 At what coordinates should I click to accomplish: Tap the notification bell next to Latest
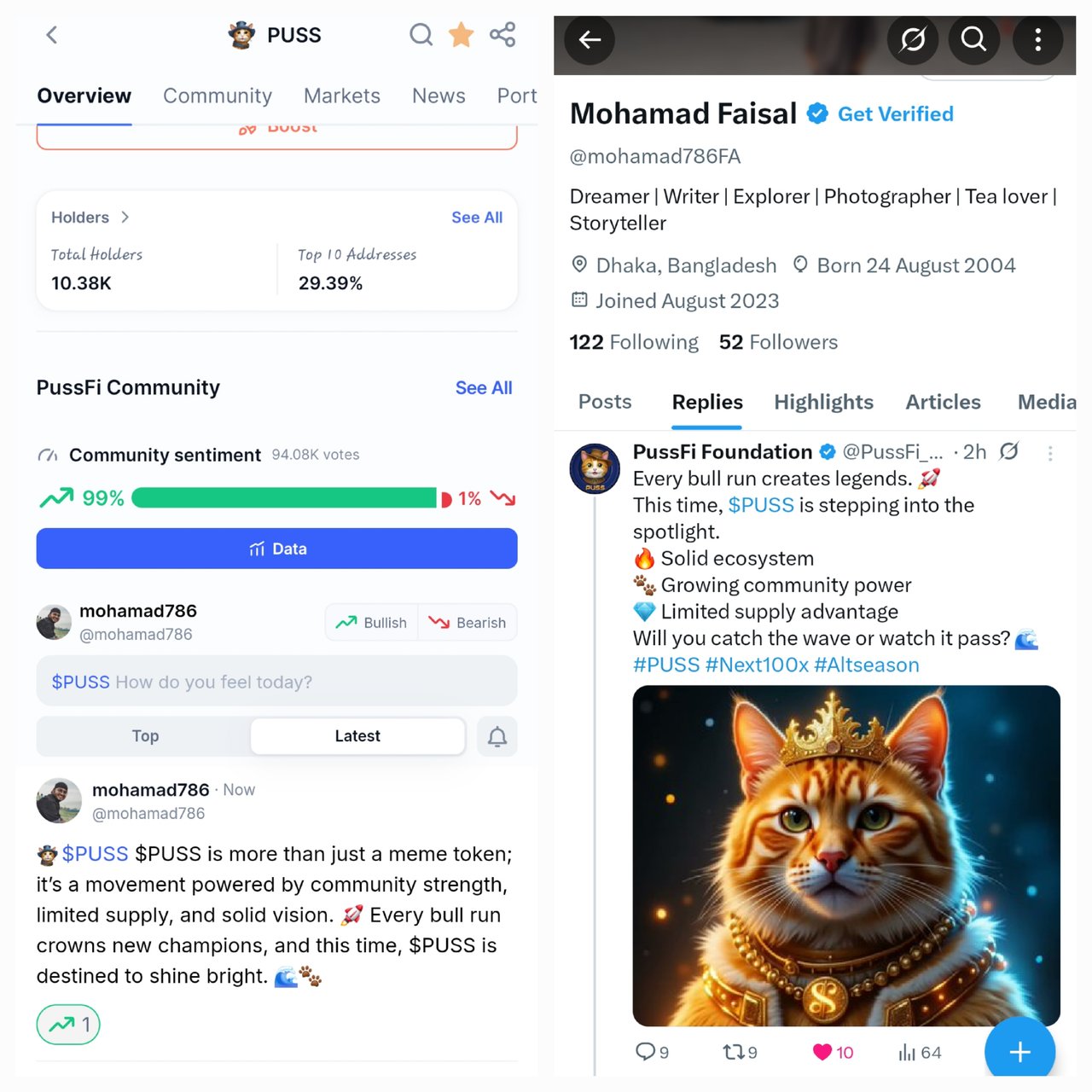tap(497, 736)
